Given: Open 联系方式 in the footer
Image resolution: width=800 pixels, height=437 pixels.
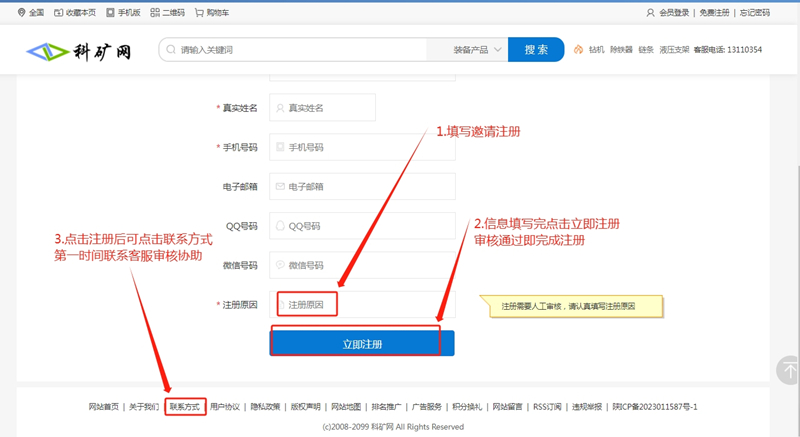Looking at the screenshot, I should pos(185,407).
